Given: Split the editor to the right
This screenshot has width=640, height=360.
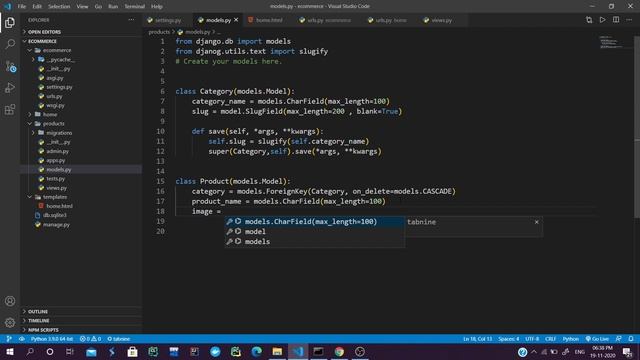Looking at the screenshot, I should pos(616,20).
